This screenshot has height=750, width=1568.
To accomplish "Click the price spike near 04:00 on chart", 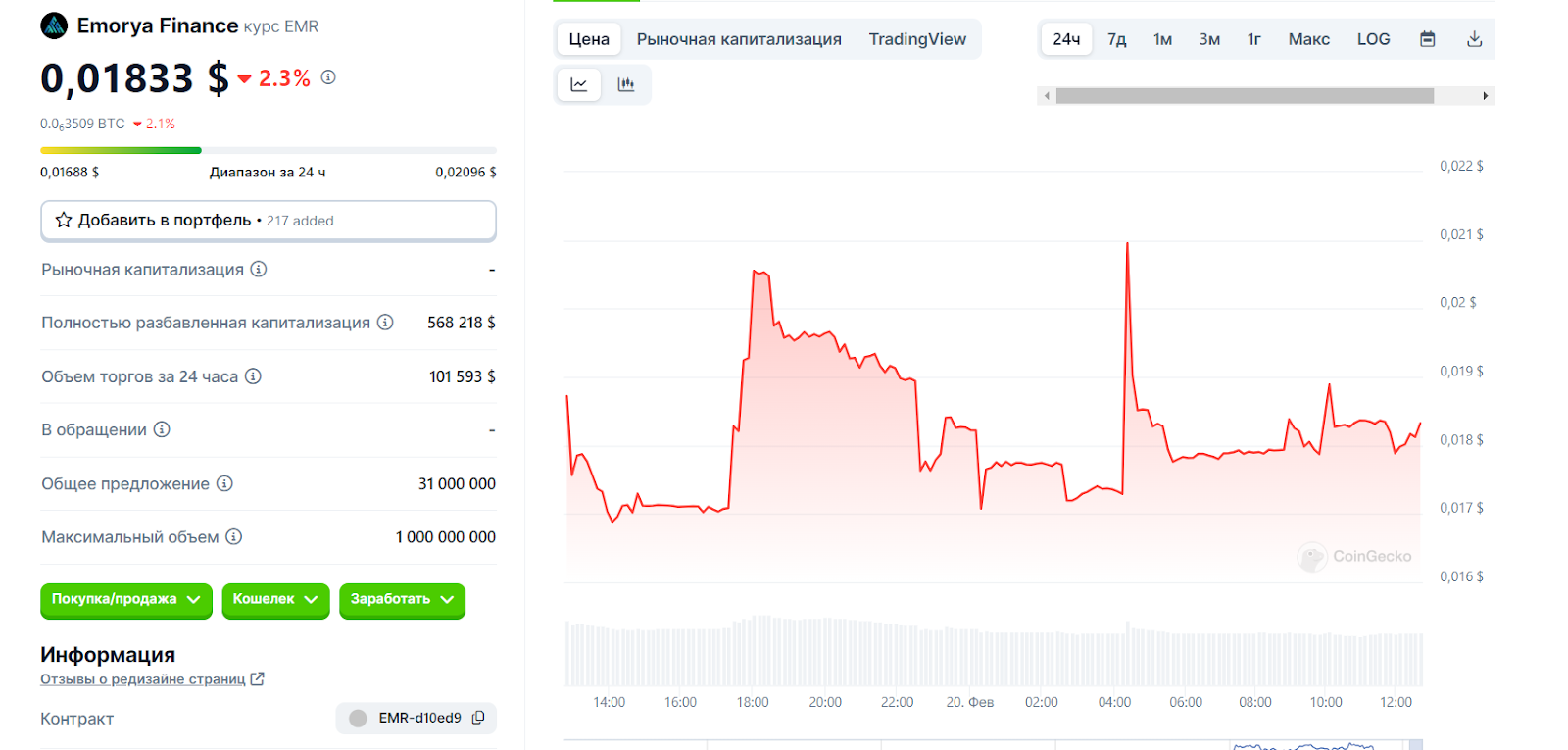I will click(1127, 245).
